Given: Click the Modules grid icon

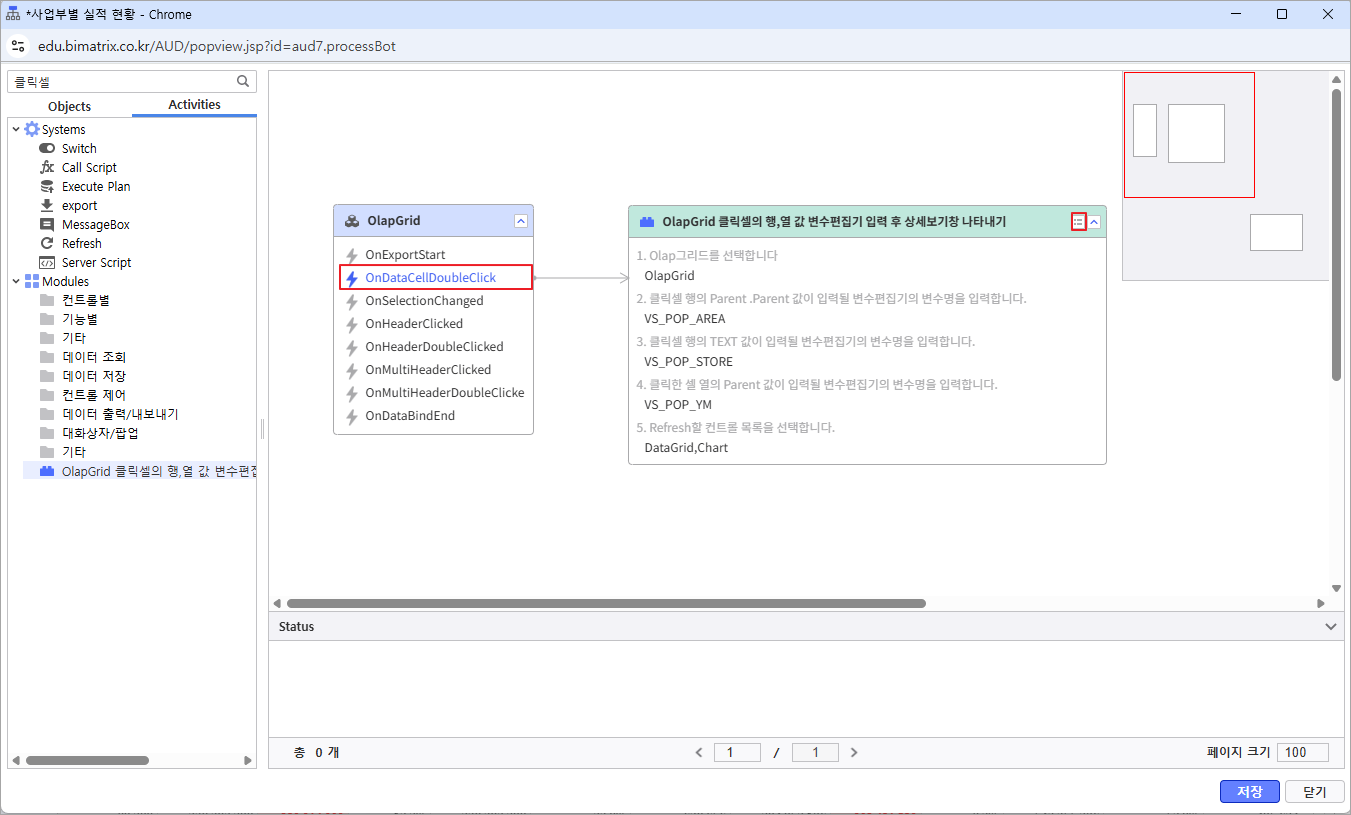Looking at the screenshot, I should [32, 281].
